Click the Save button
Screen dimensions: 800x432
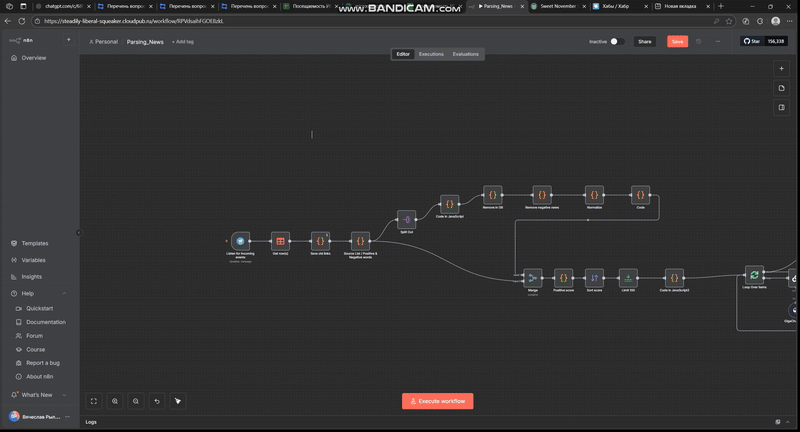point(677,42)
